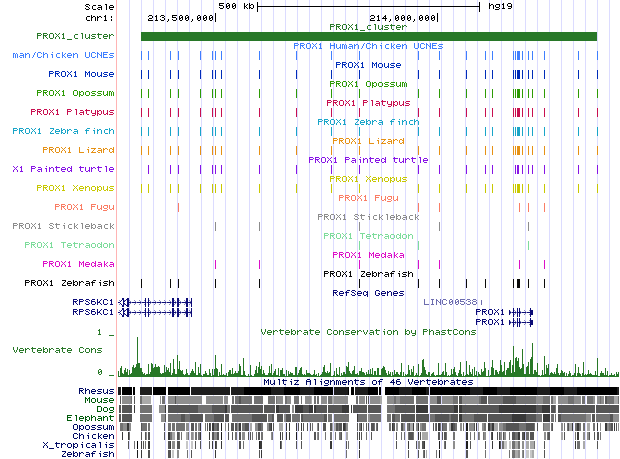The height and width of the screenshot is (459, 620).
Task: Click the 214,000,000 position on the ruler
Action: [404, 18]
